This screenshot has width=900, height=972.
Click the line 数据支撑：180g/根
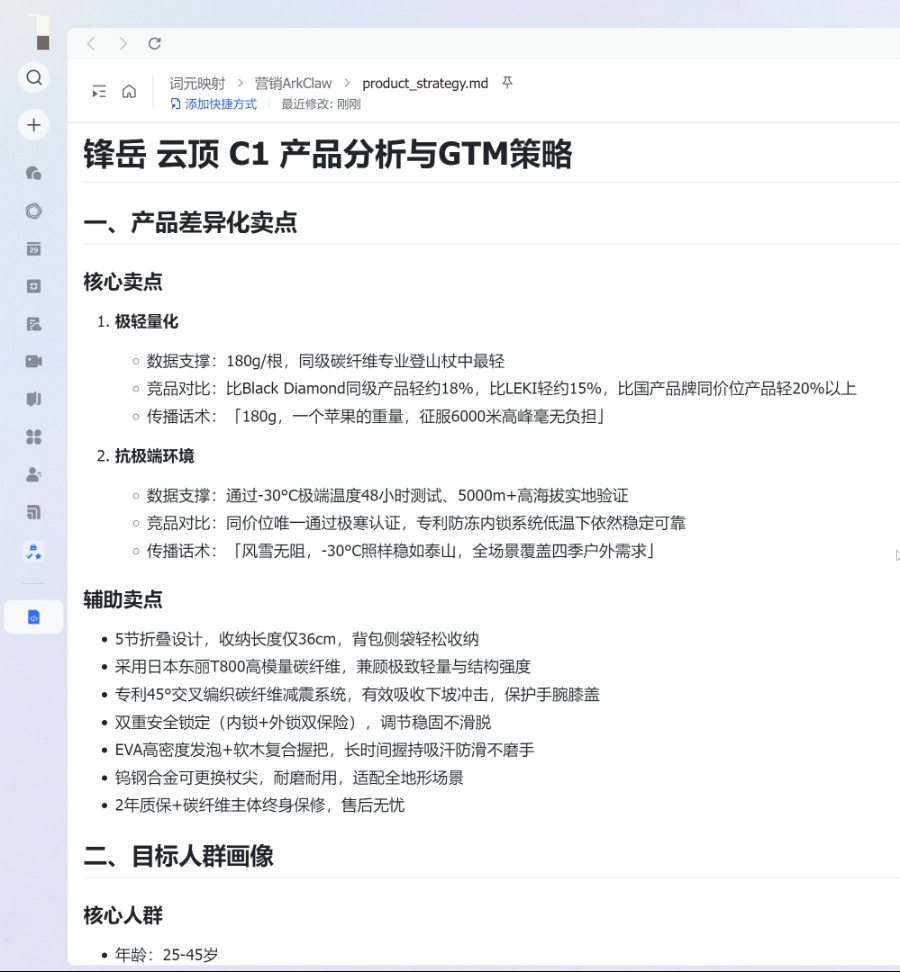(x=325, y=361)
